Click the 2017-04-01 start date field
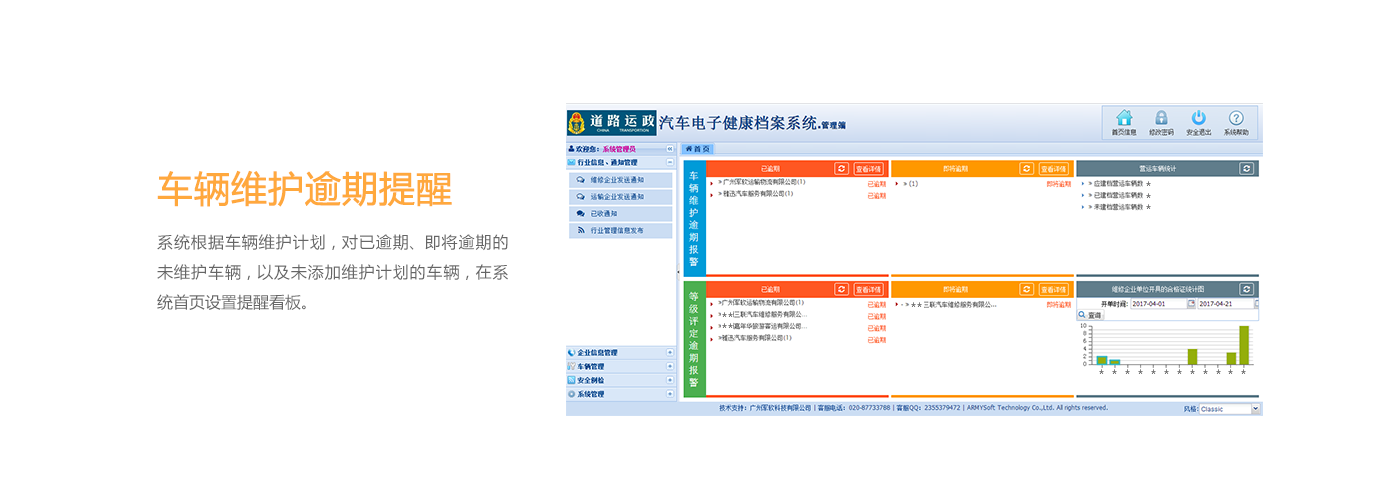Viewport: 1400px width, 496px height. click(x=1157, y=303)
